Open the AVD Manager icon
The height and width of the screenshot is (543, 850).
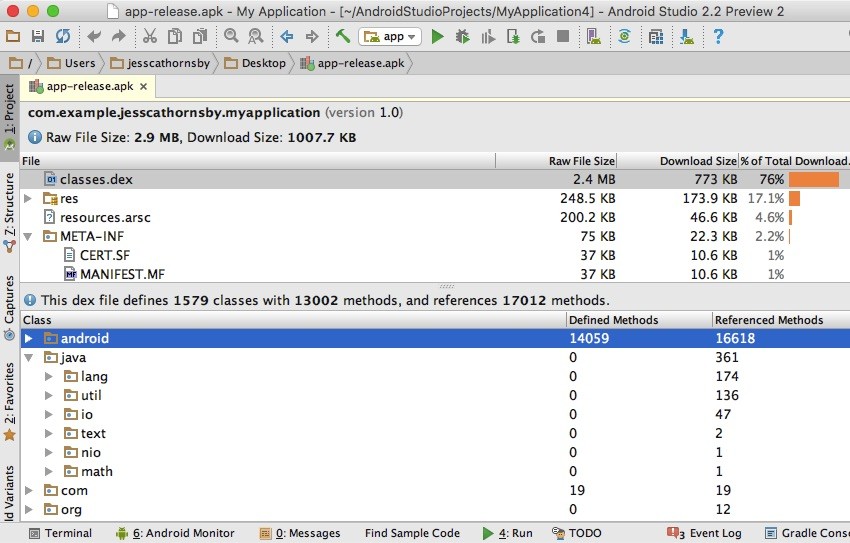point(594,36)
